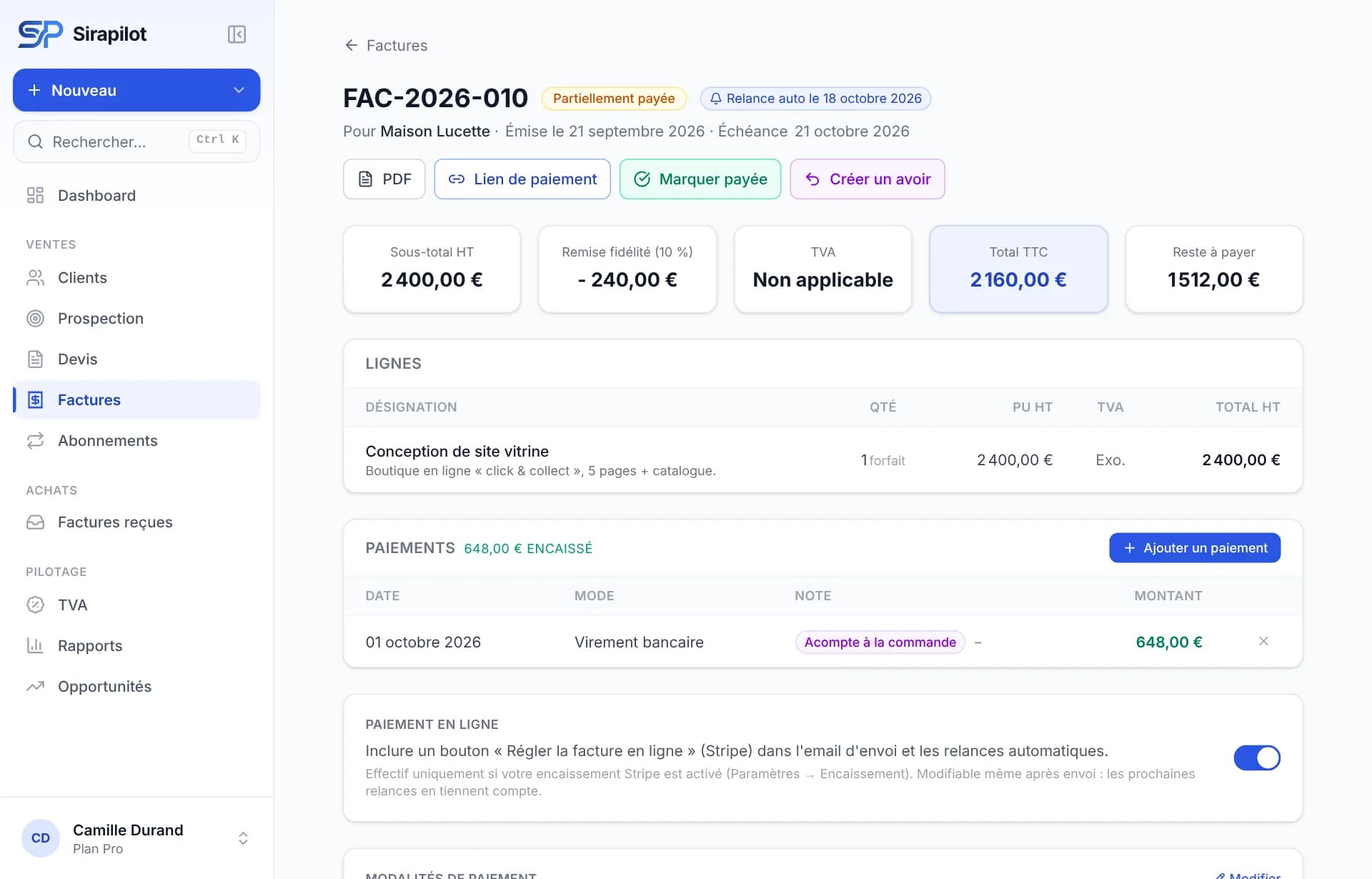Generate a Lien de paiement

[522, 179]
